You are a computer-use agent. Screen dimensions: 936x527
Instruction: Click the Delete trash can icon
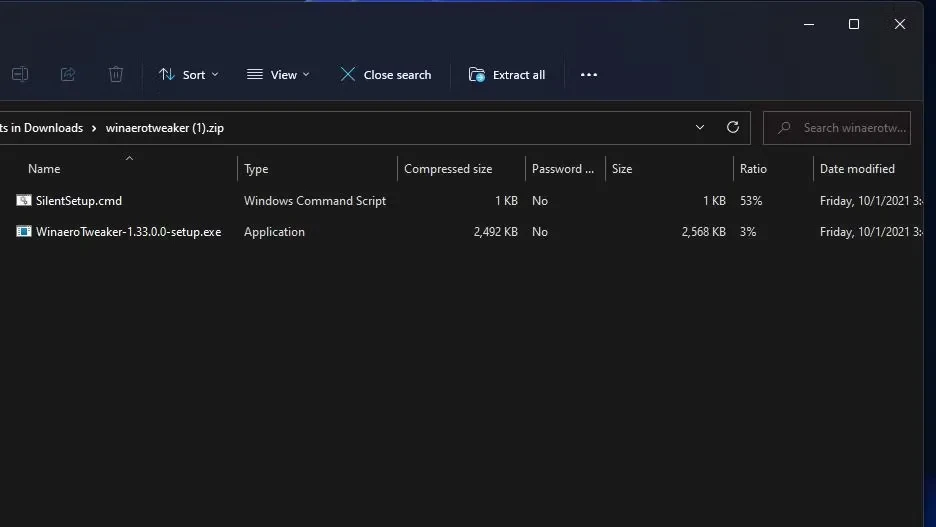(x=116, y=74)
